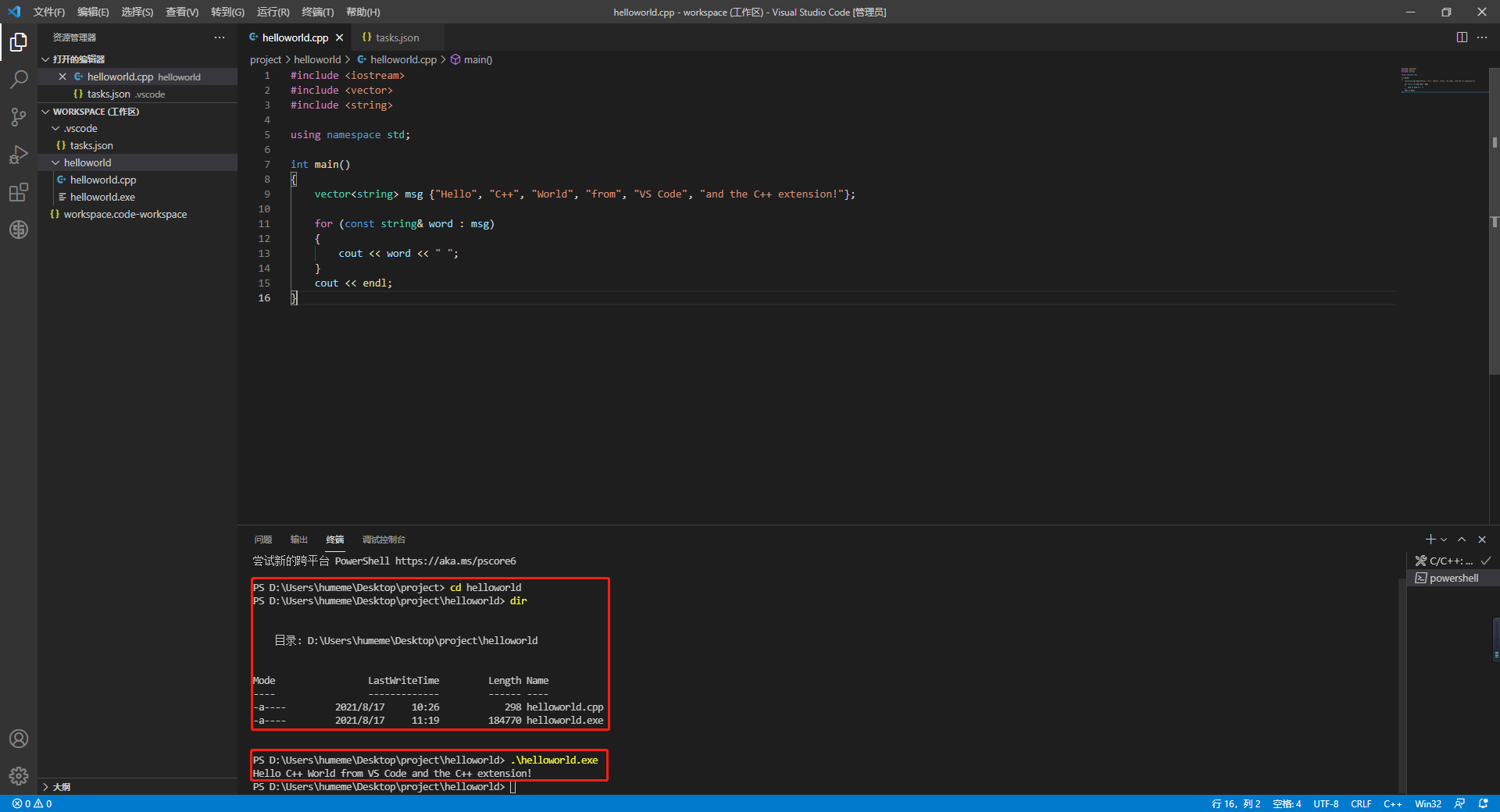The width and height of the screenshot is (1500, 812).
Task: Open the 终端(T) menu
Action: point(317,12)
